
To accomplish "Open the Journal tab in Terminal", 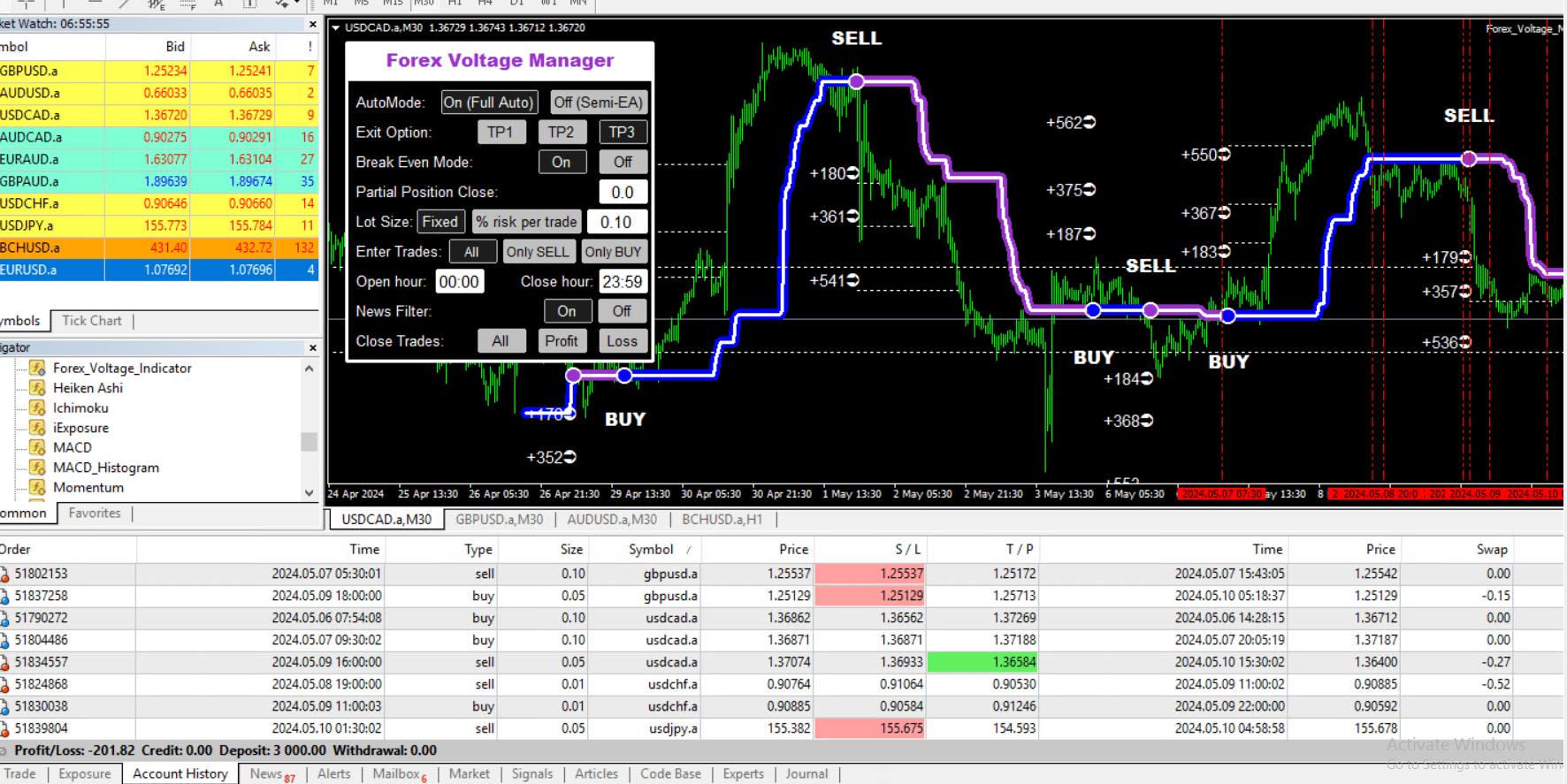I will point(806,773).
